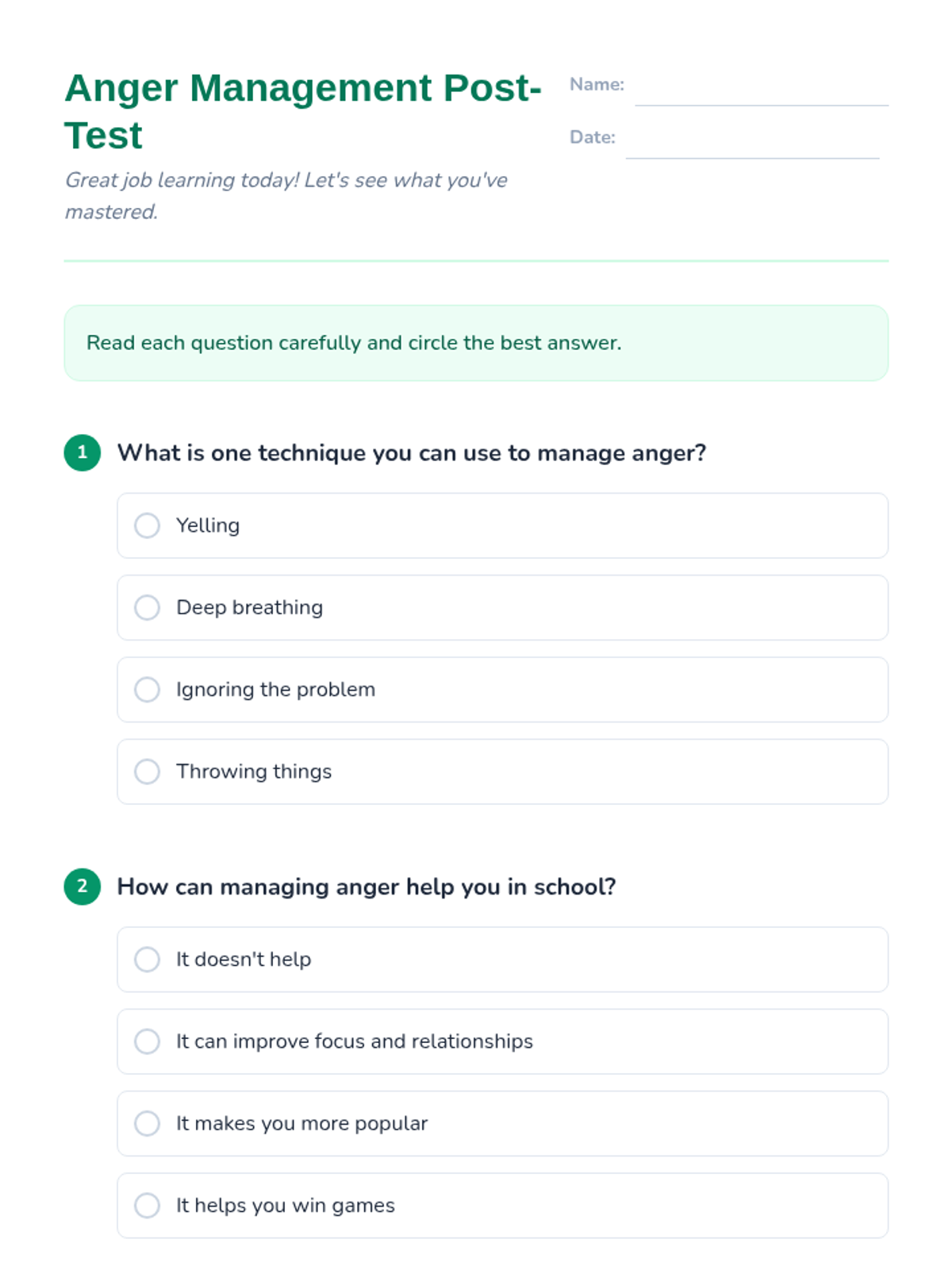This screenshot has height=1270, width=952.
Task: Click the managing anger in school question text
Action: coord(366,887)
